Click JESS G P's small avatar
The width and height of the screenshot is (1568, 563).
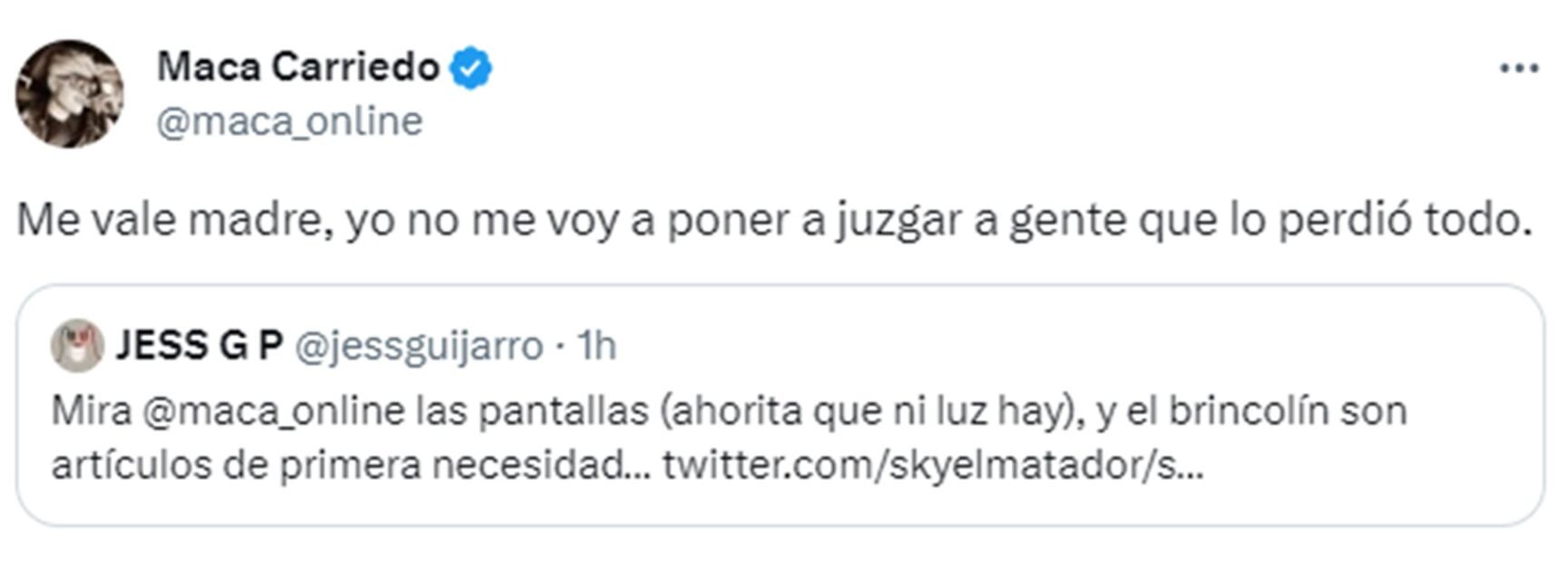77,346
